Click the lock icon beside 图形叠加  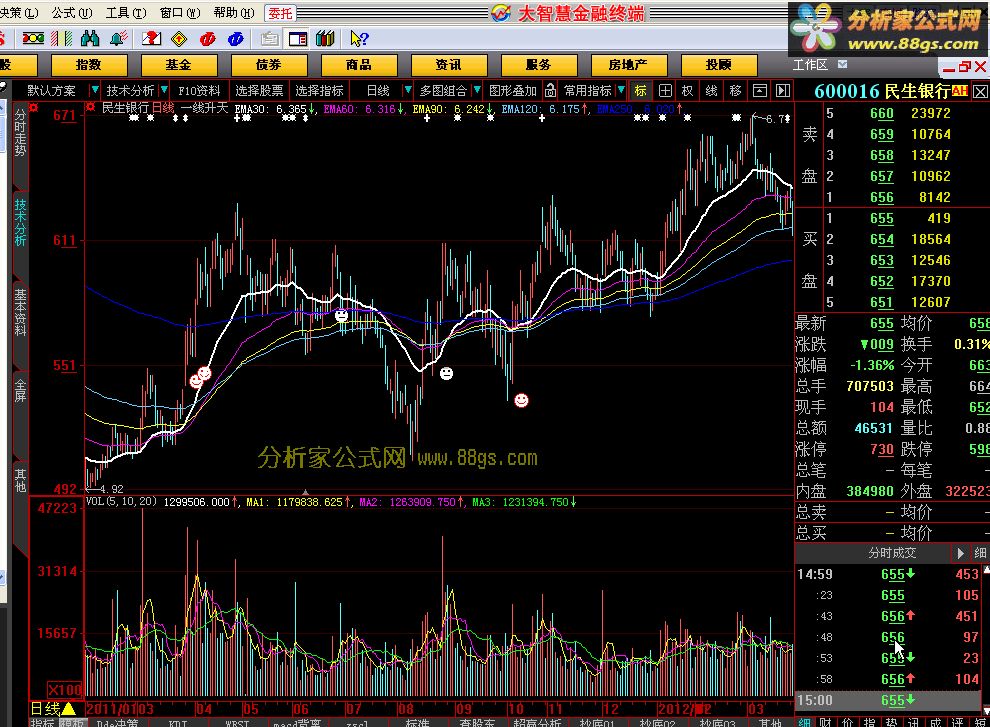click(550, 90)
